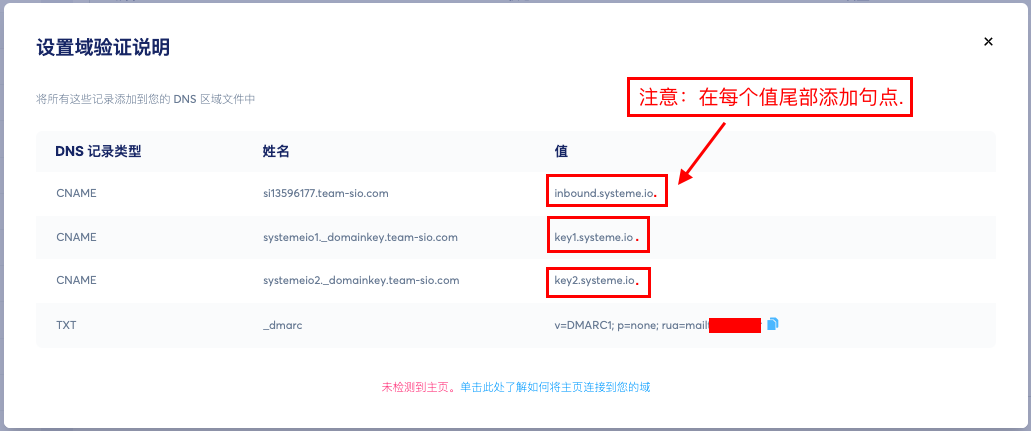The width and height of the screenshot is (1031, 431).
Task: Click the DNS 记录类型 column header
Action: (99, 151)
